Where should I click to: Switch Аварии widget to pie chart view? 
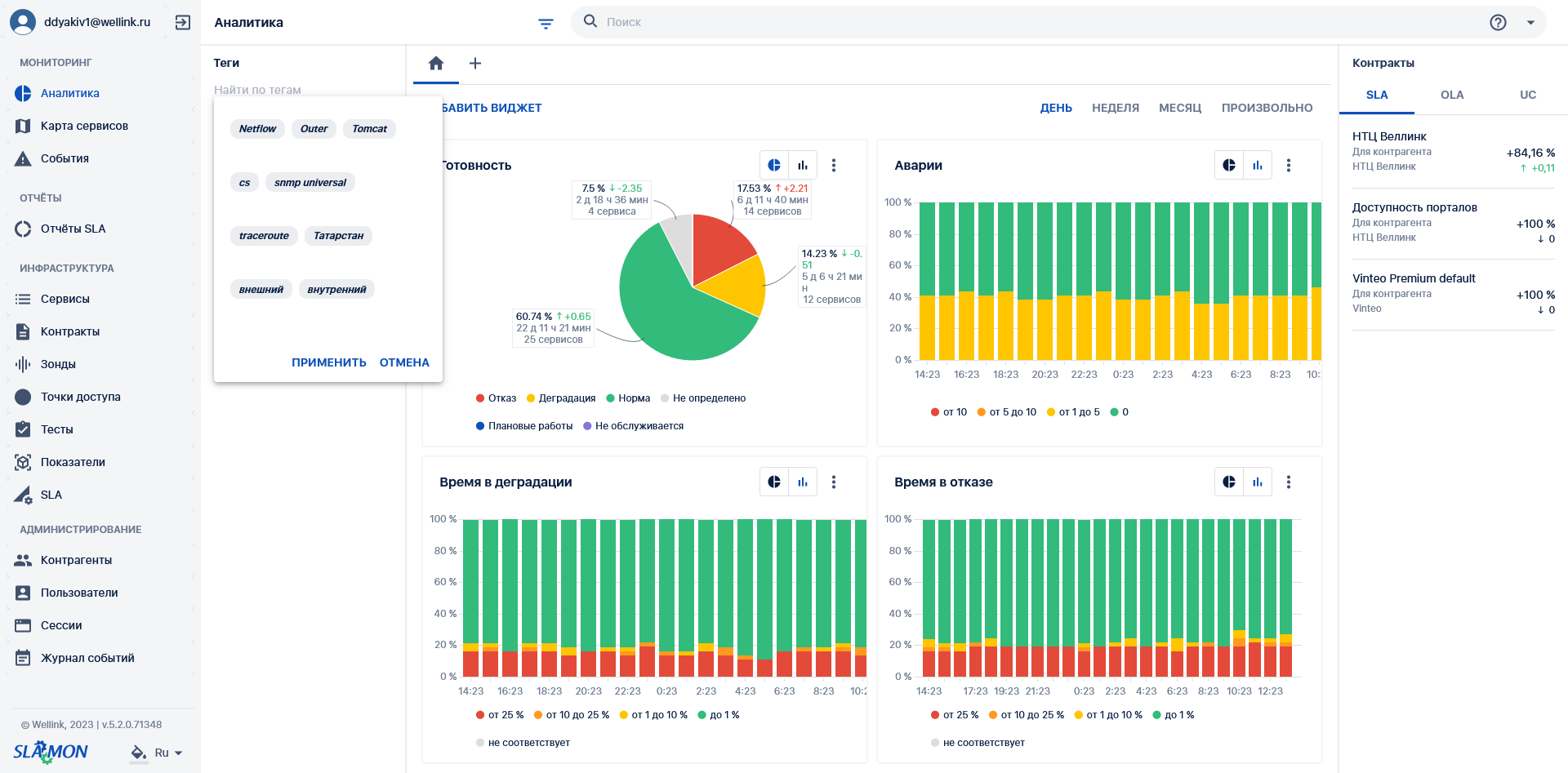(x=1229, y=165)
